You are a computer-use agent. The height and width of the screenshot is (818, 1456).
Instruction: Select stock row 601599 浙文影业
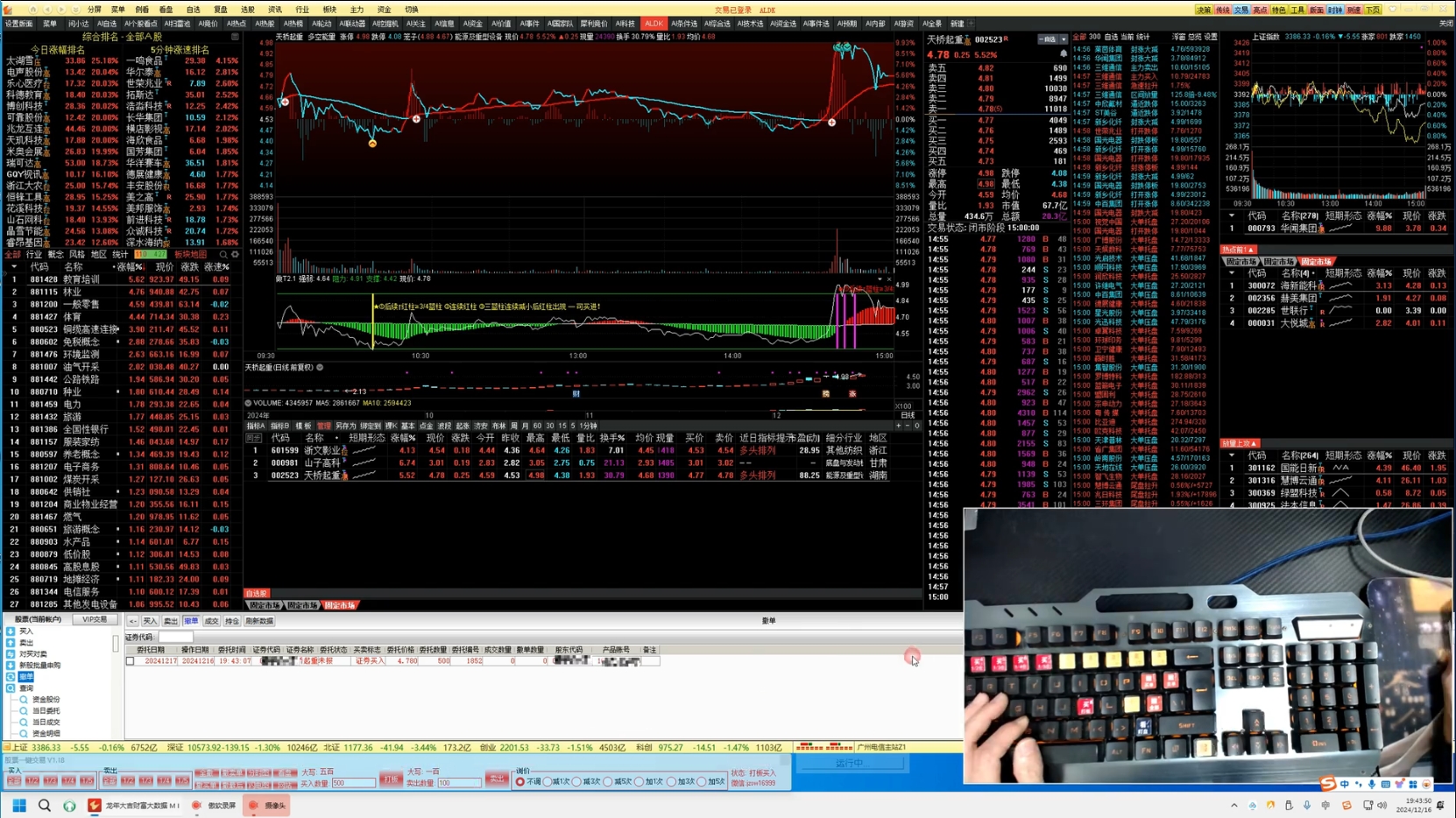pos(568,450)
